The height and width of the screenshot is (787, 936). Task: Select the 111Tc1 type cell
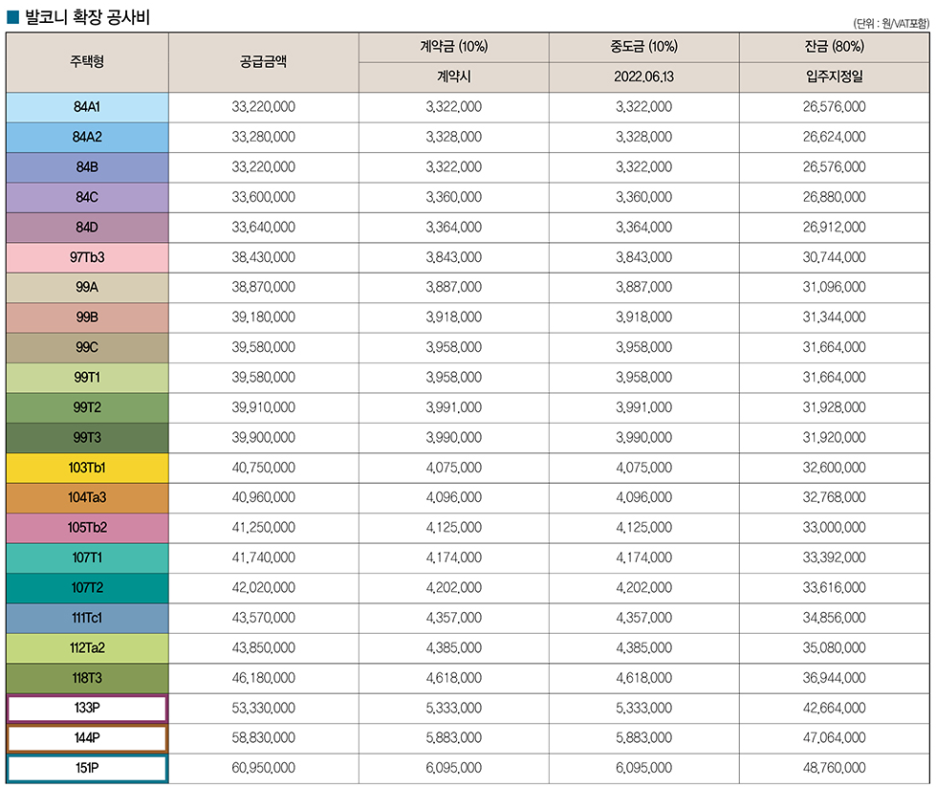tap(87, 618)
